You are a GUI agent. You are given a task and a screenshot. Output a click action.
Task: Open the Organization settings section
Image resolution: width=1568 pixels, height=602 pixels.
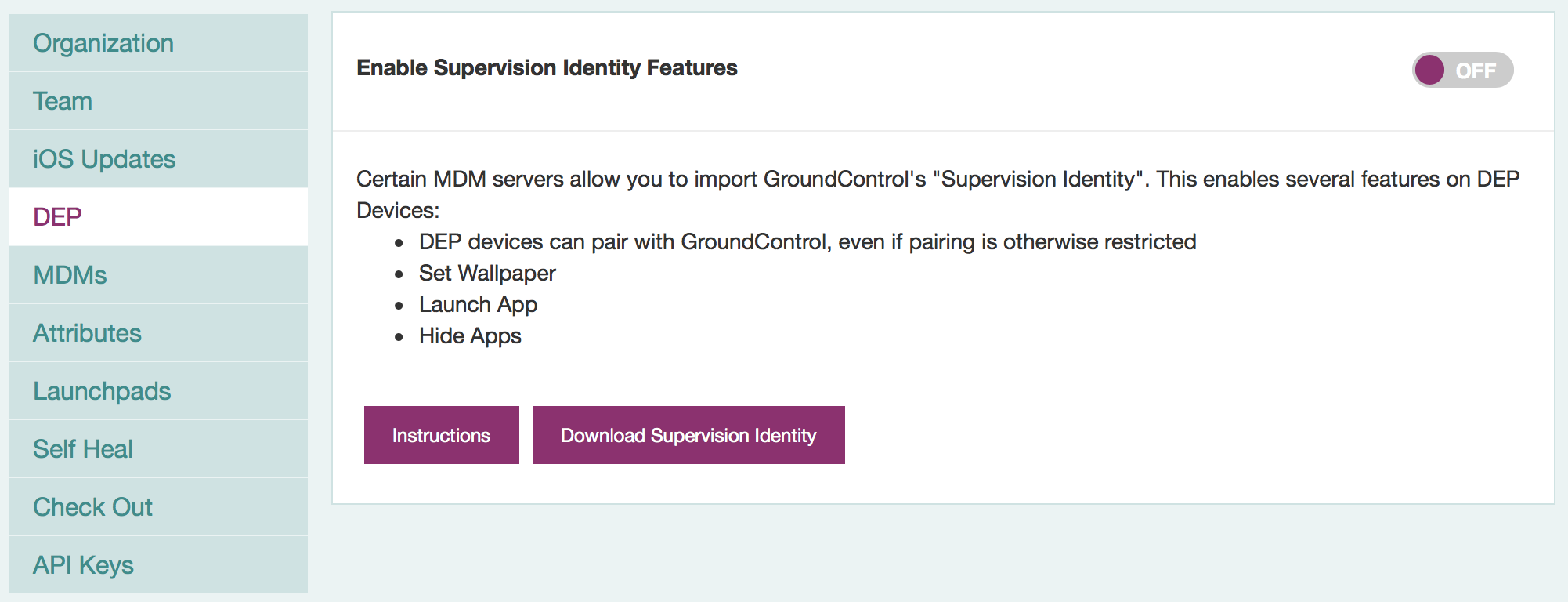pyautogui.click(x=158, y=42)
